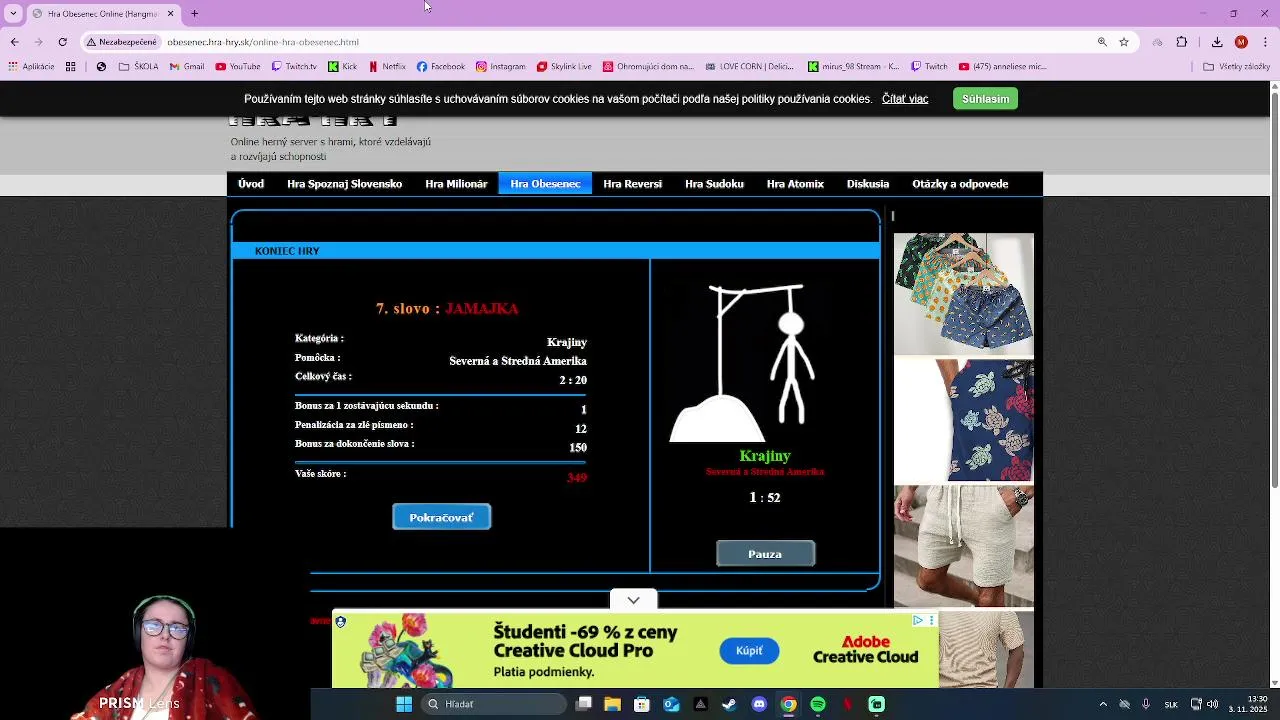Open the Gmail bookmark

pos(187,67)
